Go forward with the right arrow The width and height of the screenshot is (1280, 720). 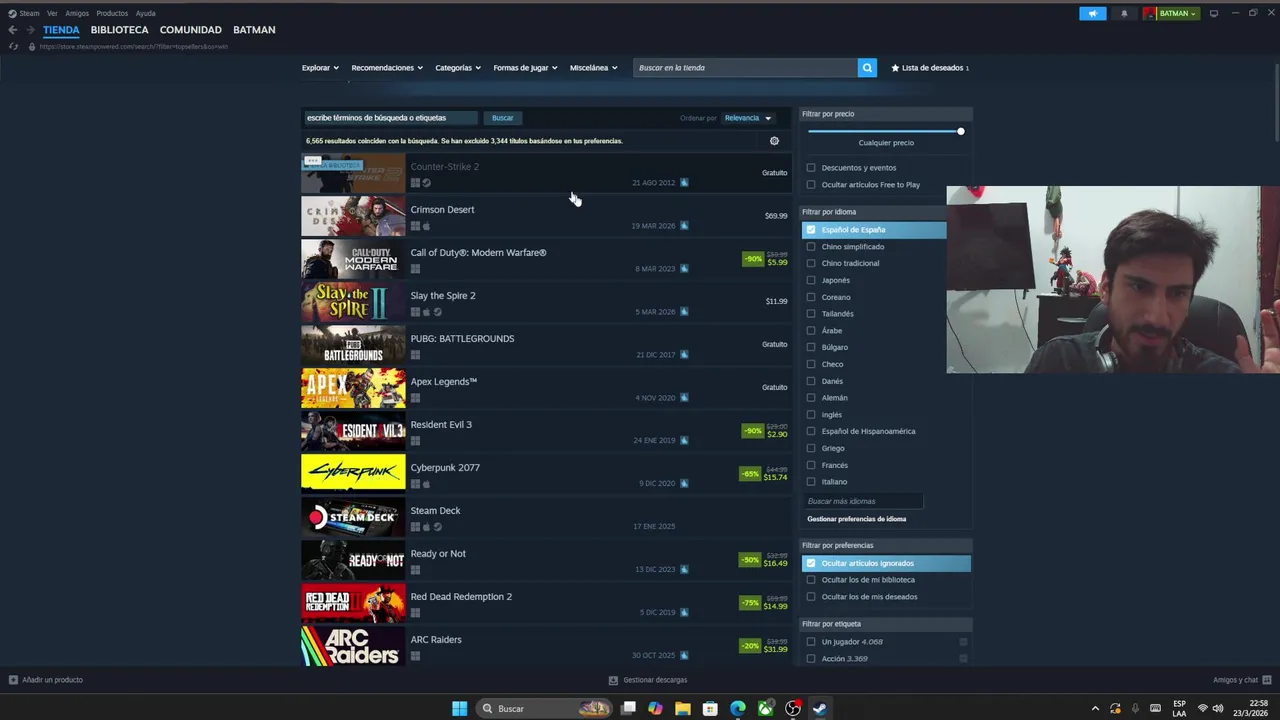coord(30,30)
